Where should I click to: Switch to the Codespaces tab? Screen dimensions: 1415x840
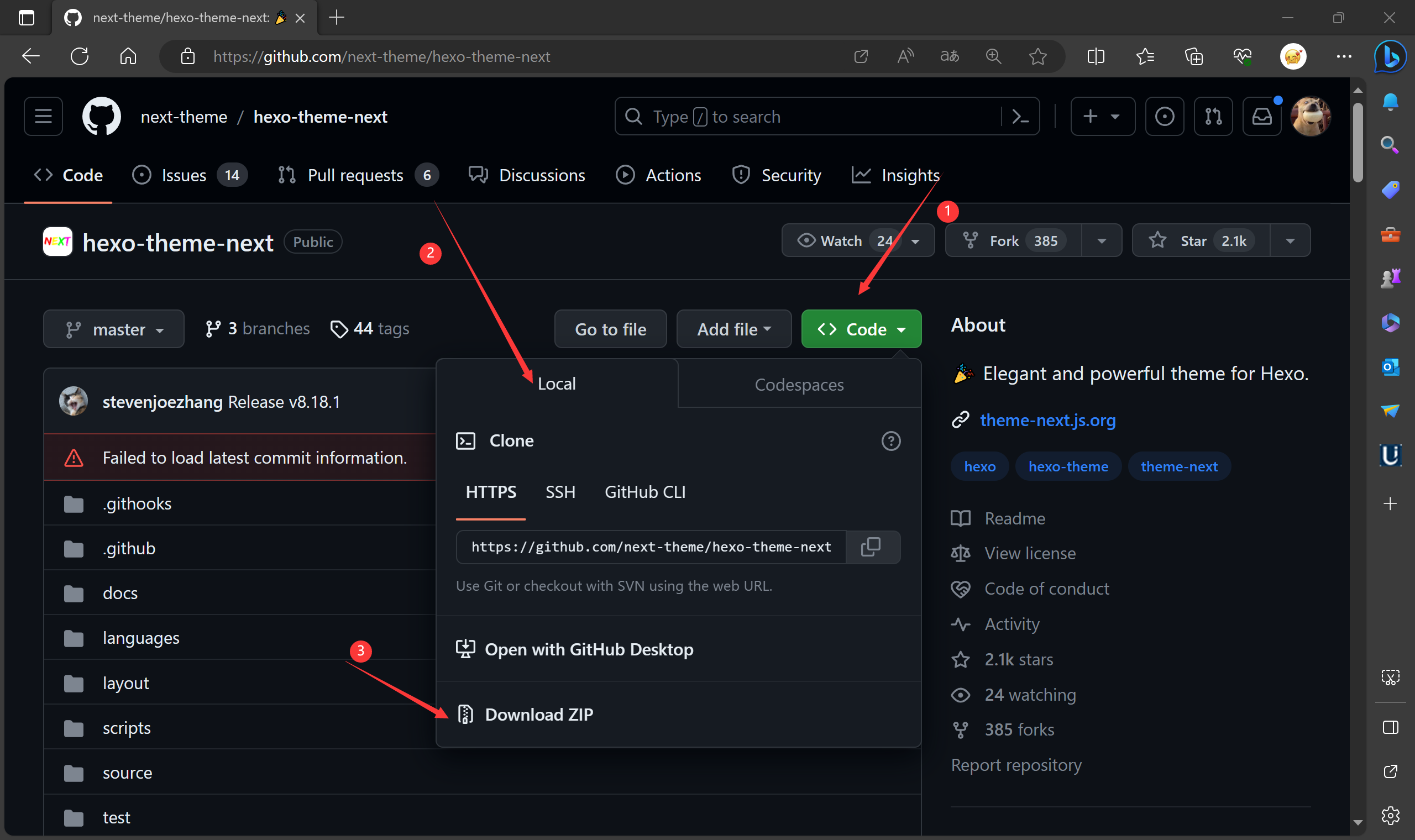(799, 383)
